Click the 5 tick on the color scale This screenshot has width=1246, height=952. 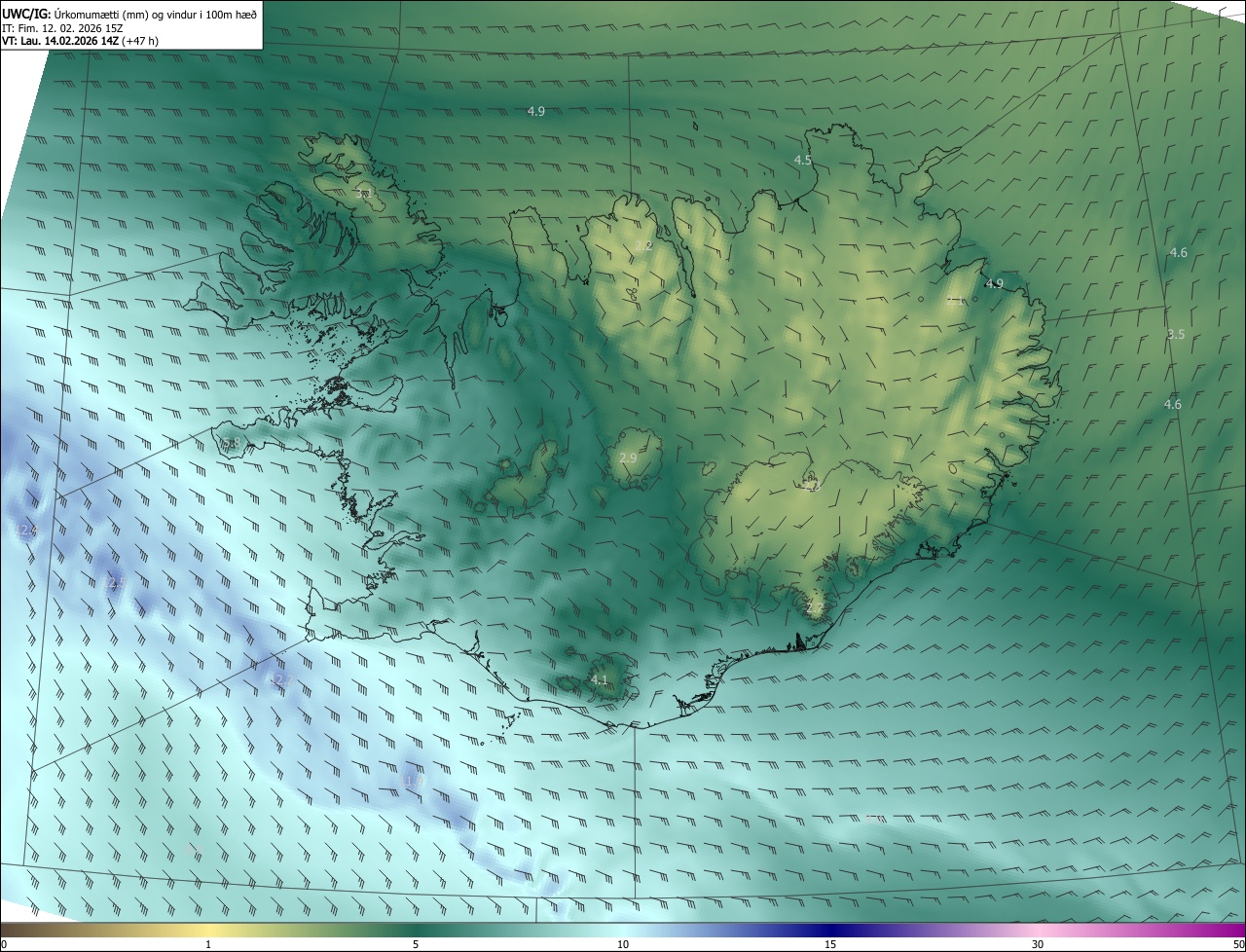(416, 944)
